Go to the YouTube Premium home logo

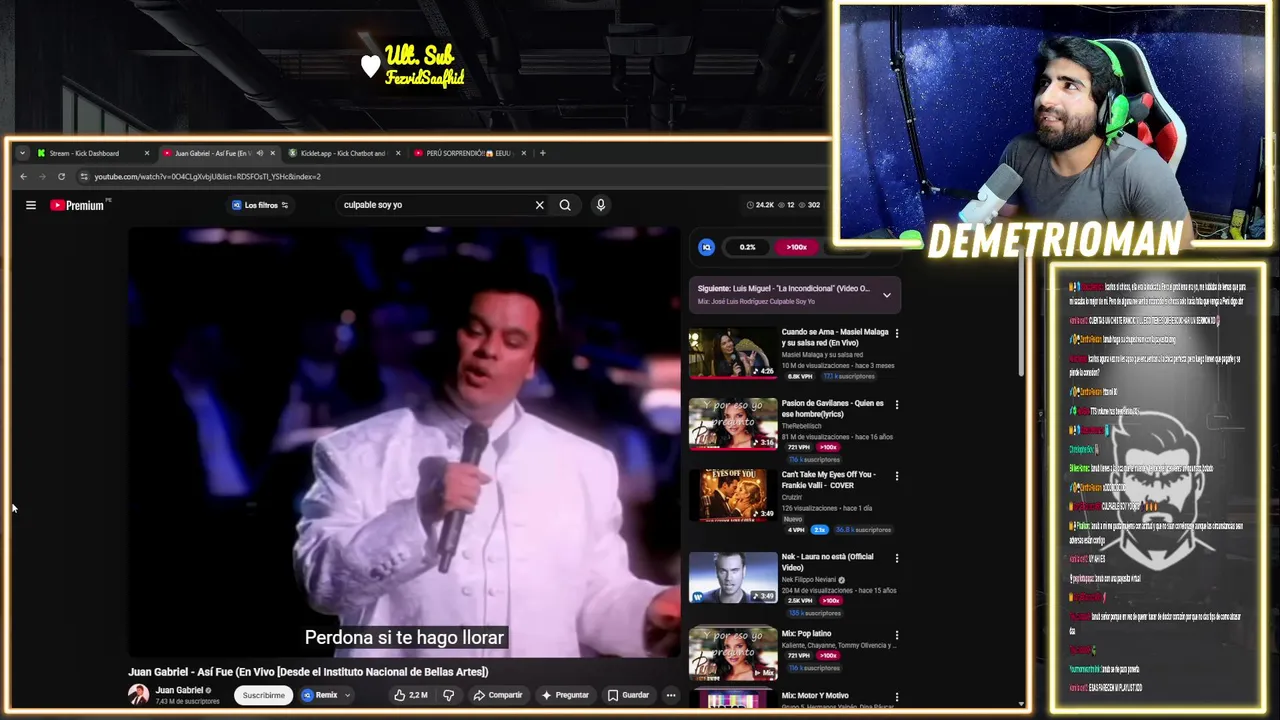pyautogui.click(x=79, y=205)
